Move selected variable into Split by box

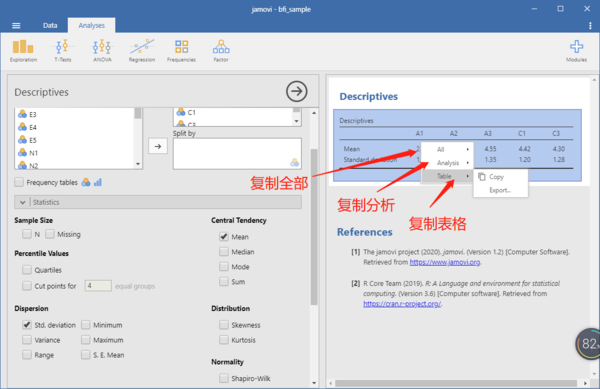(158, 146)
